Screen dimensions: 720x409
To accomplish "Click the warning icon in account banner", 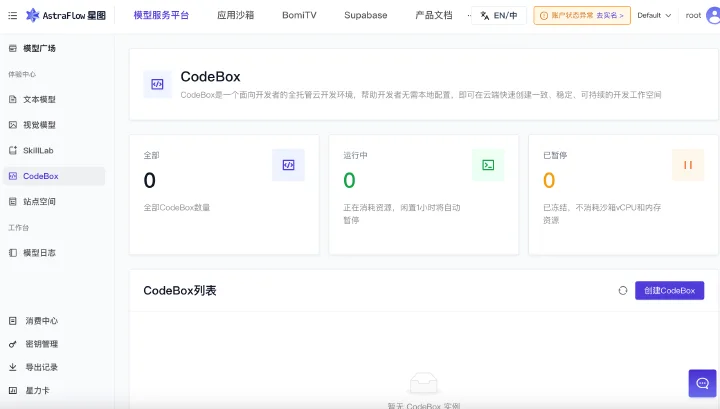I will 544,16.
